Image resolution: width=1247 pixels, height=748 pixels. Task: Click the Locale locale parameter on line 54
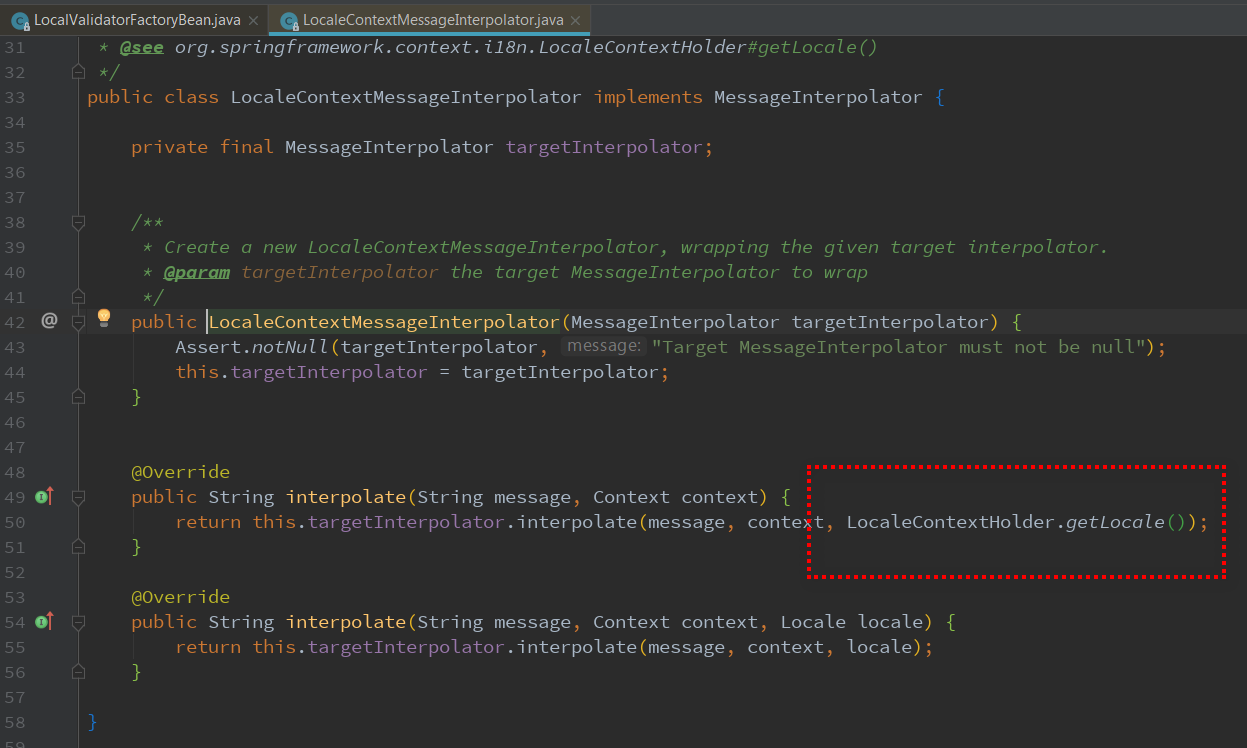[852, 622]
